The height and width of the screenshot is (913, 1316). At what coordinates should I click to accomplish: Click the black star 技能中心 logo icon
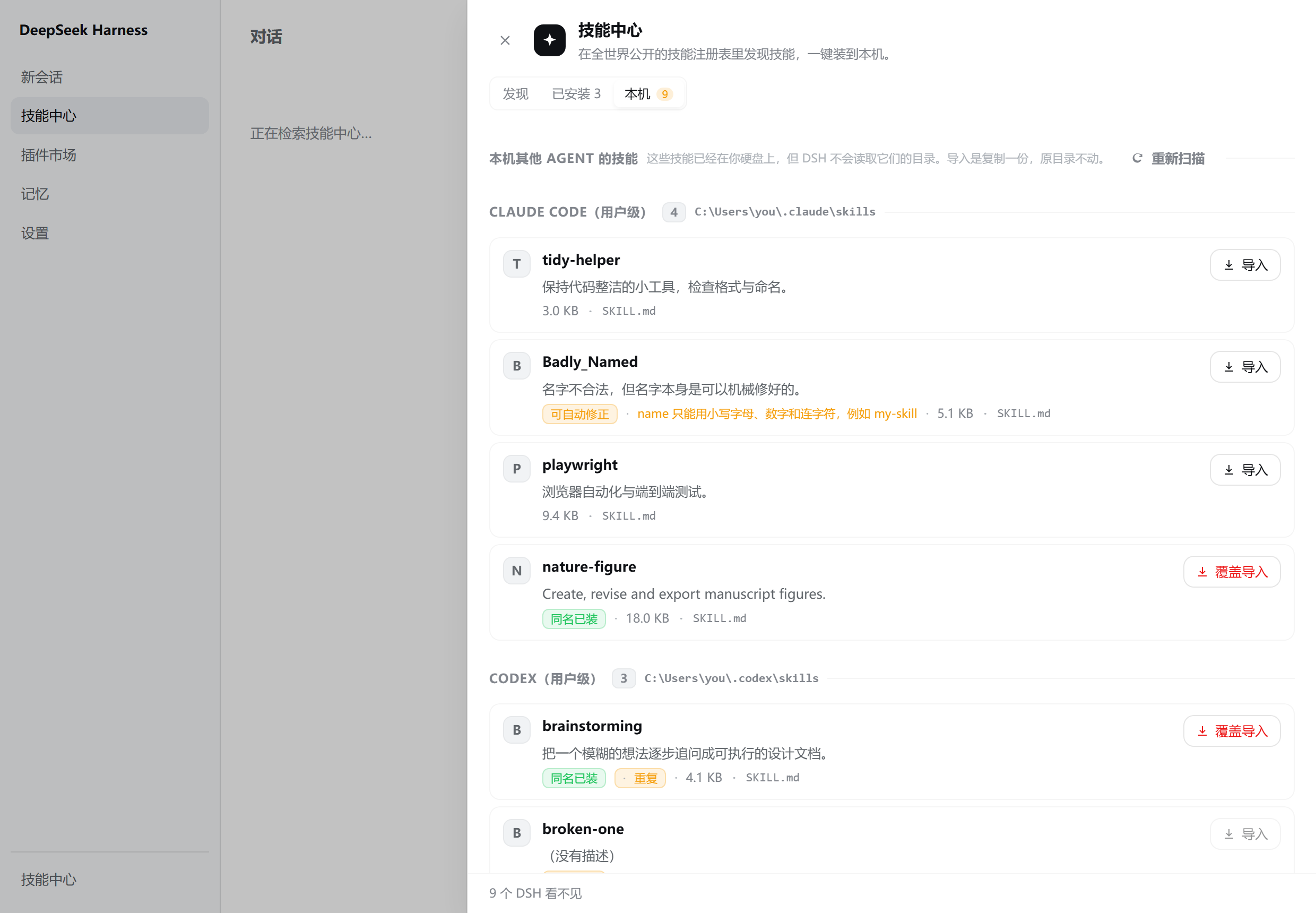pos(550,40)
